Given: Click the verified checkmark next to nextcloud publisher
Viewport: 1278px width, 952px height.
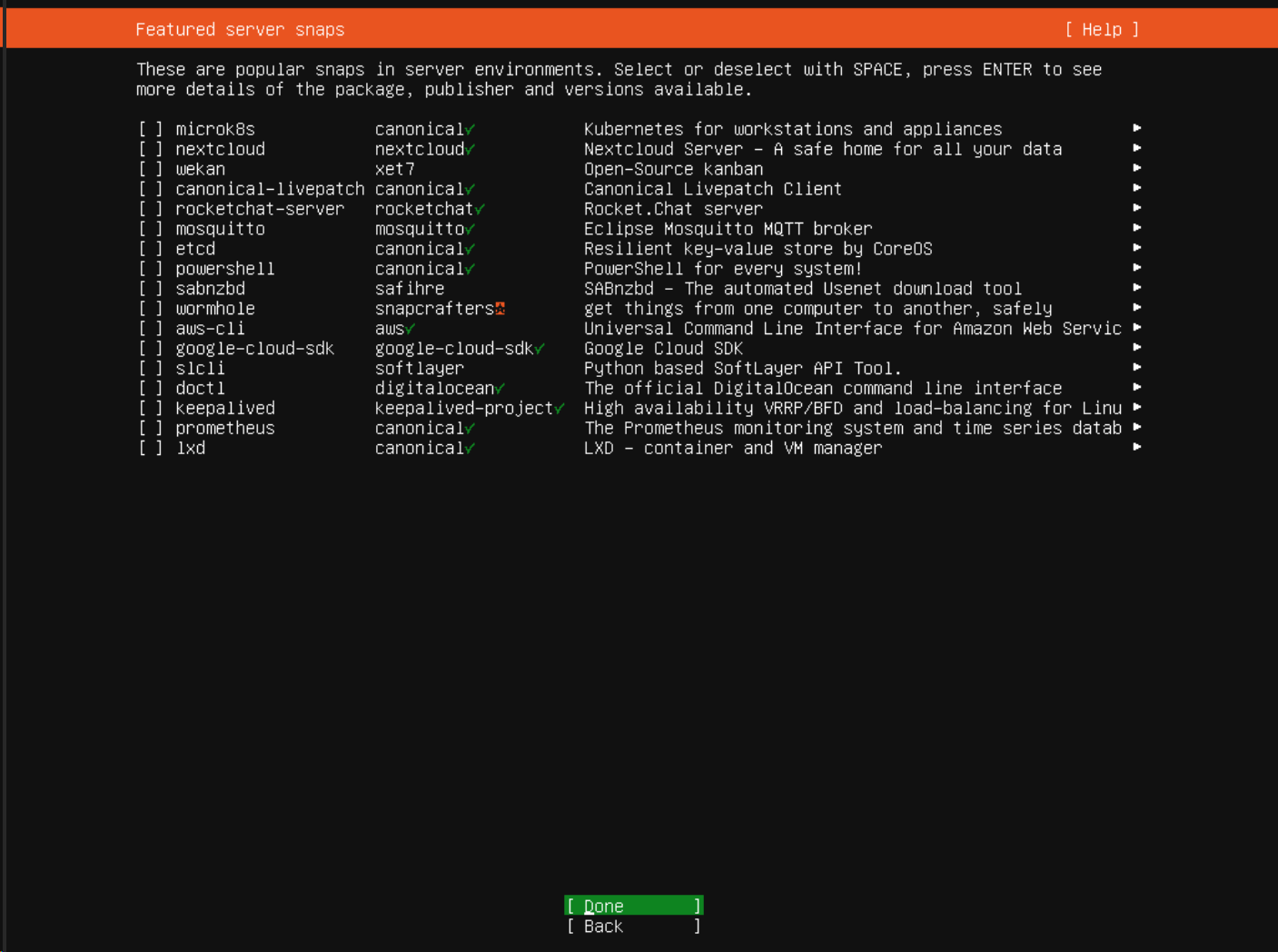Looking at the screenshot, I should tap(470, 150).
